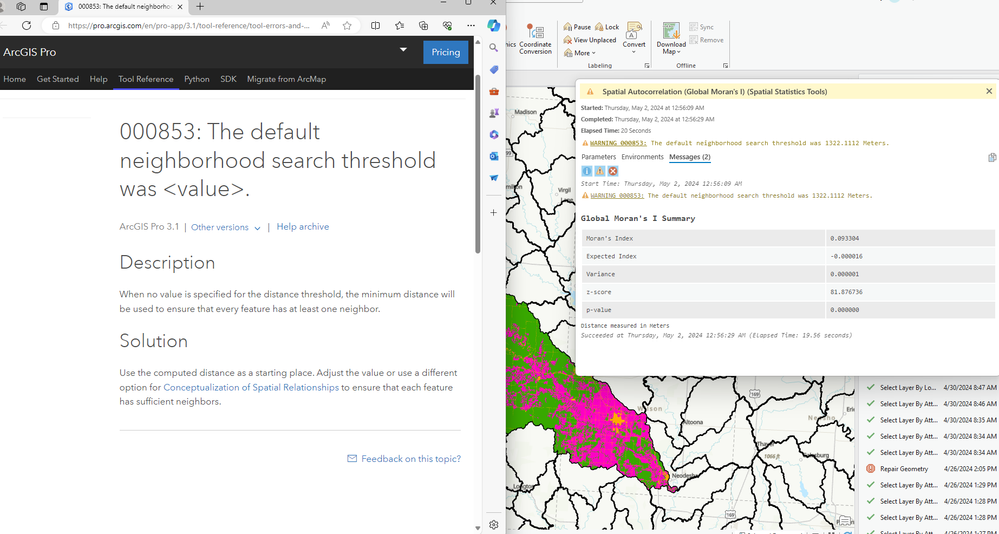Open Edge Settings and more menu
The image size is (999, 534).
(x=470, y=25)
